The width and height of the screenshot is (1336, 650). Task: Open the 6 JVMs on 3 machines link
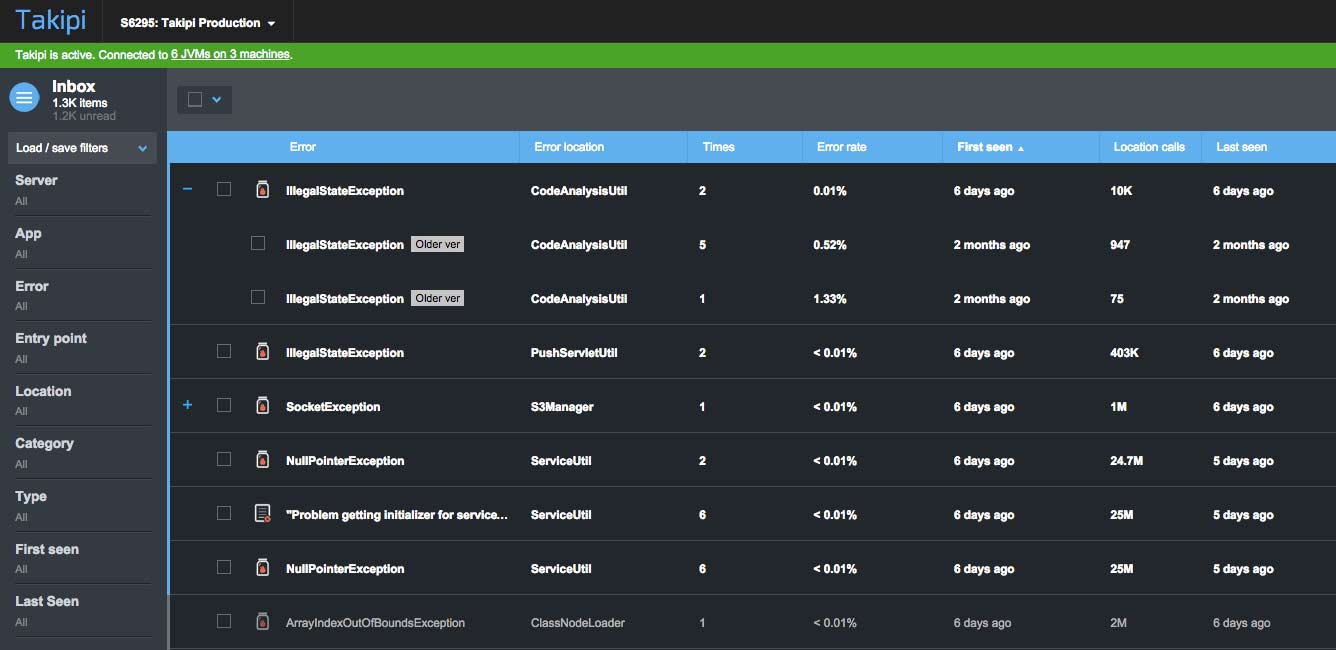tap(230, 55)
